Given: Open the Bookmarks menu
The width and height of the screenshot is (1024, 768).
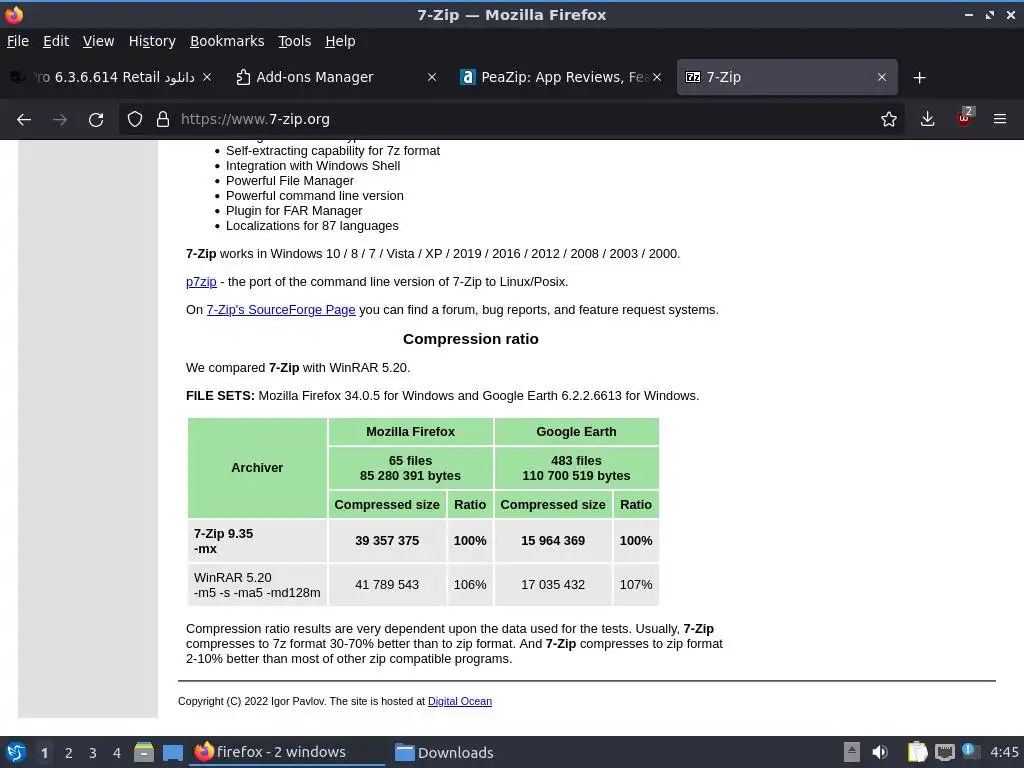Looking at the screenshot, I should (x=227, y=41).
